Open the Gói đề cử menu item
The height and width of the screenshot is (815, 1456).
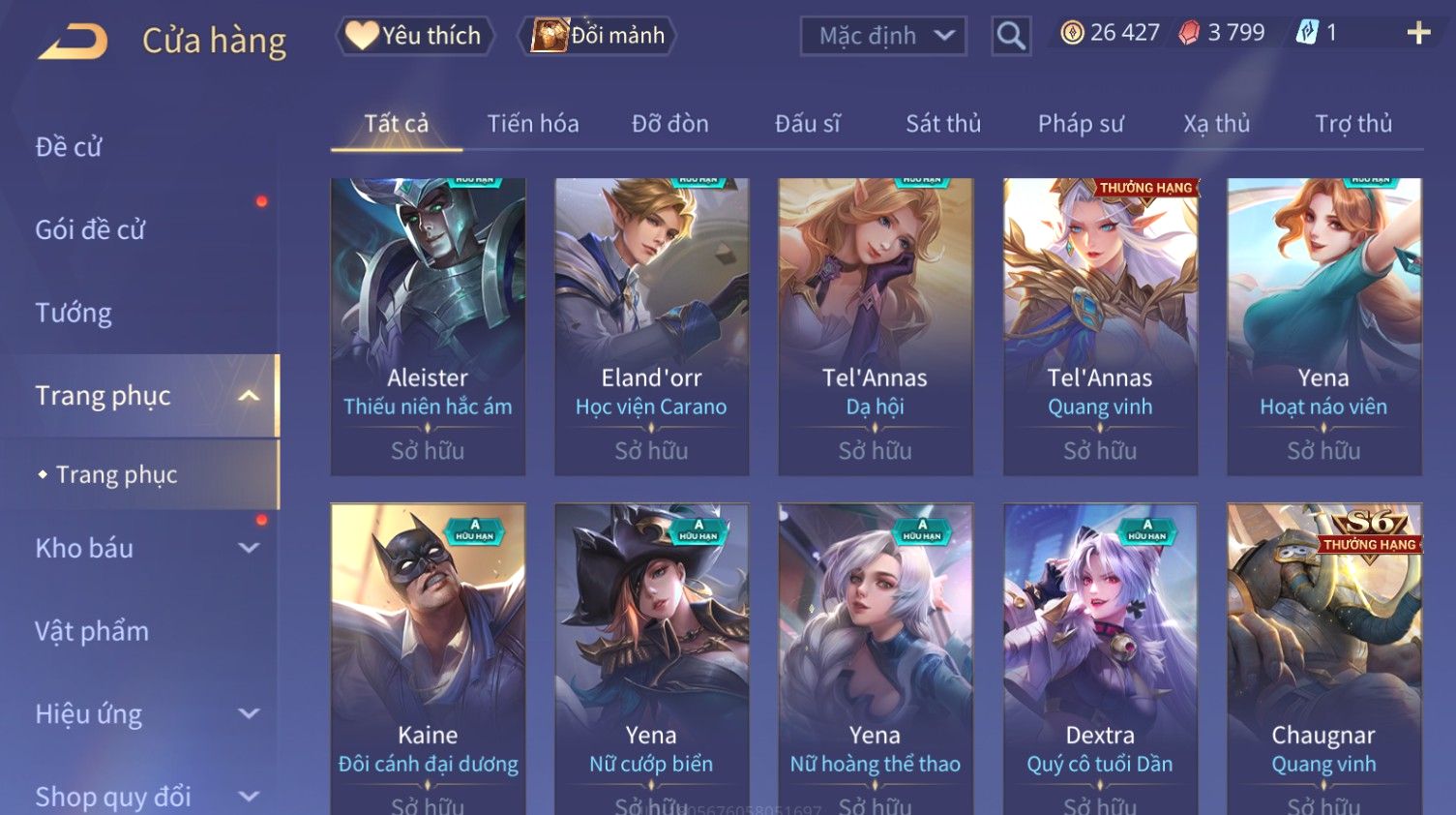(x=90, y=229)
